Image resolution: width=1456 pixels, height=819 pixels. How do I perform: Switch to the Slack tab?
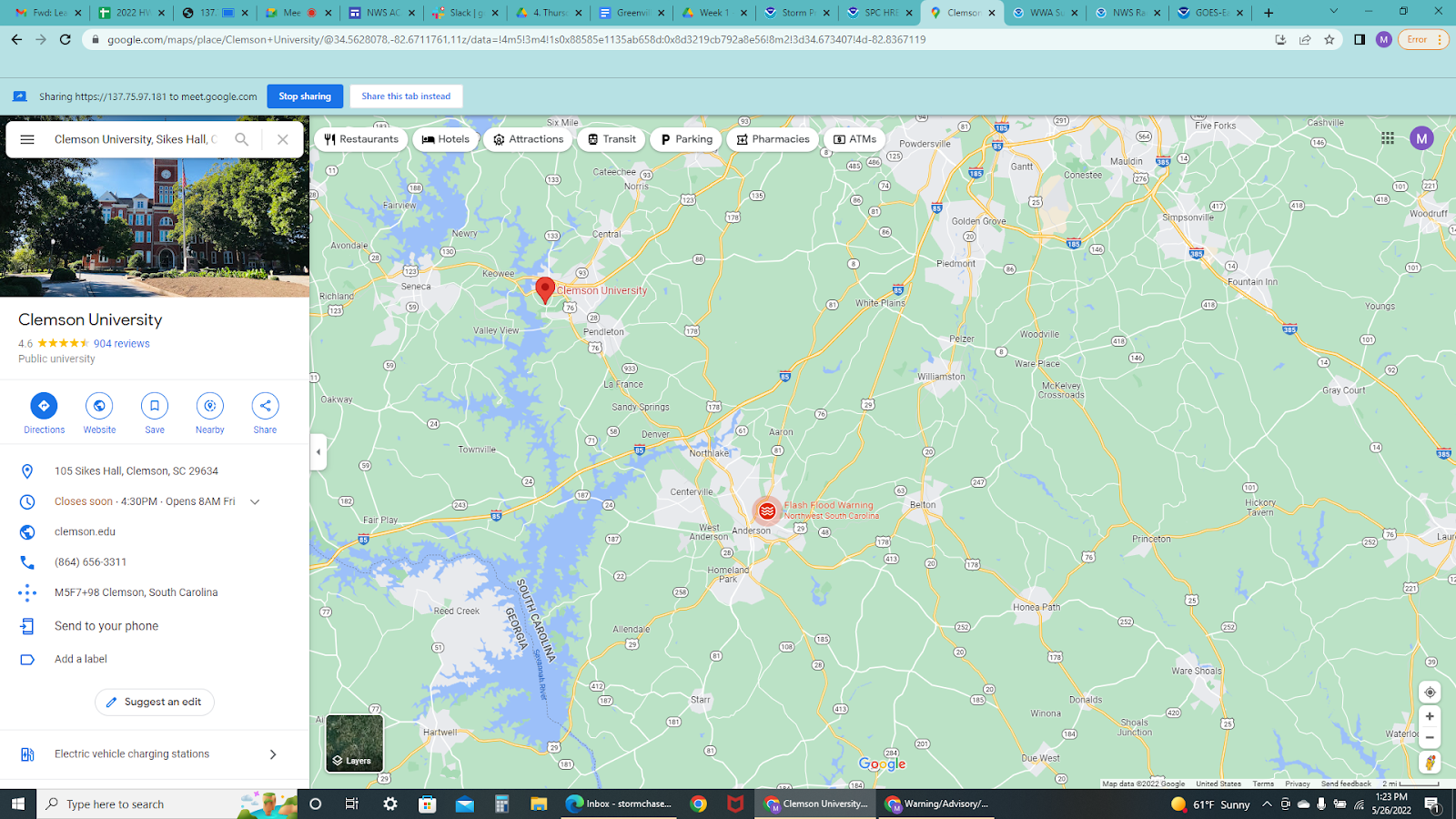pos(466,13)
